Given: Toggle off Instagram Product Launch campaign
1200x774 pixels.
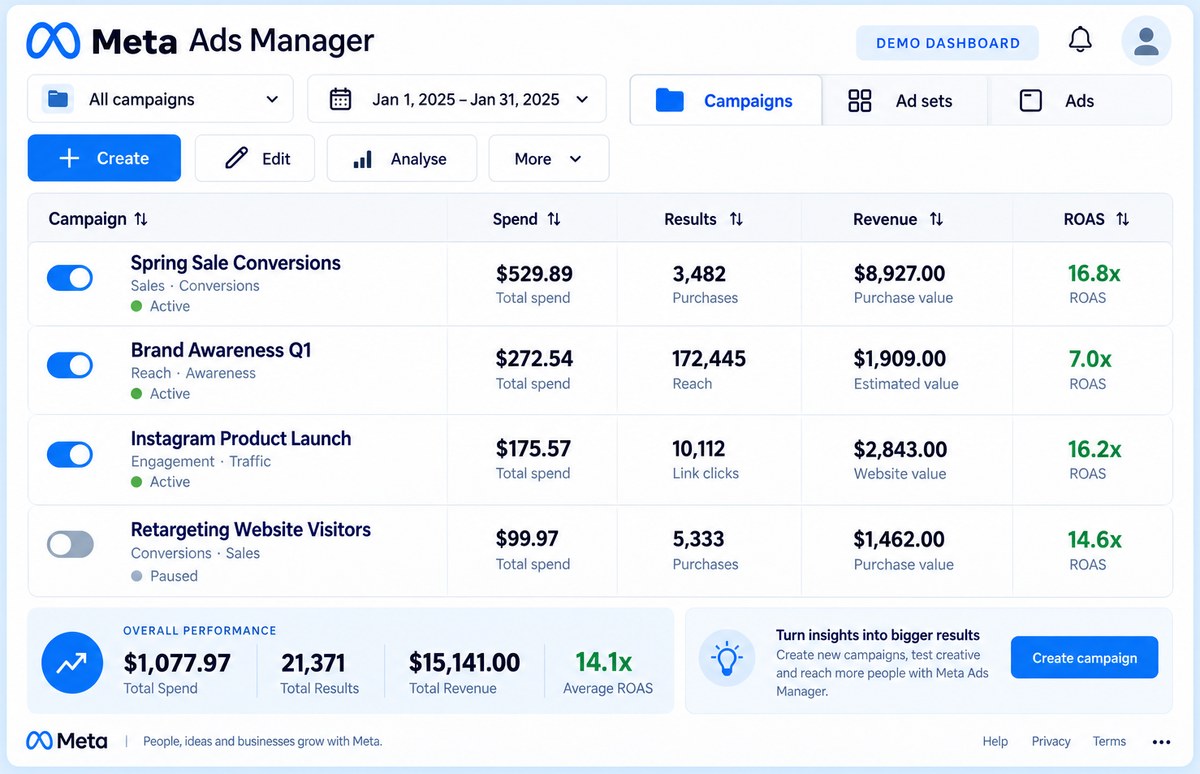Looking at the screenshot, I should [x=70, y=454].
